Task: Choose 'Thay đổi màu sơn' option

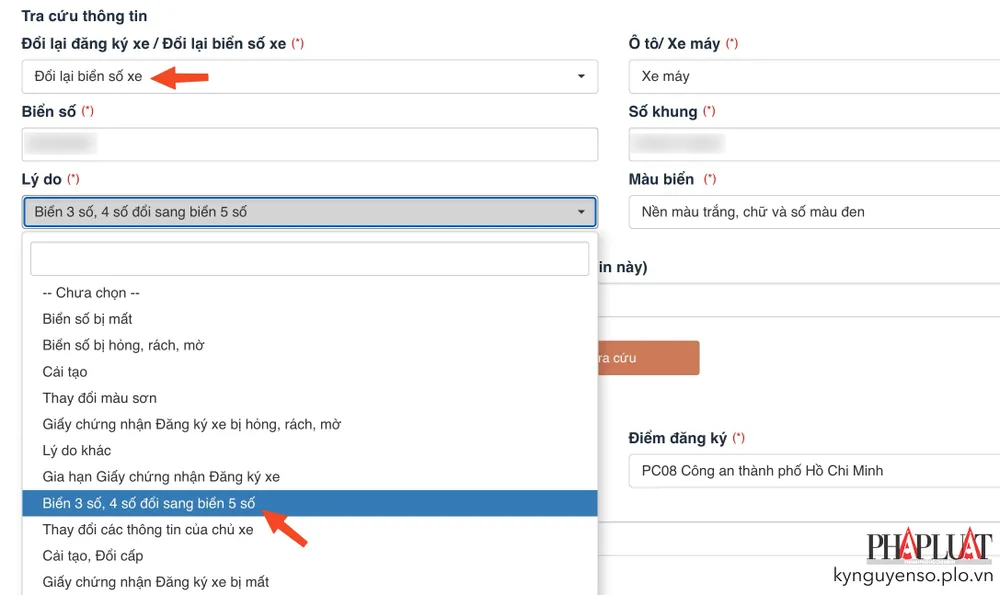Action: (100, 398)
